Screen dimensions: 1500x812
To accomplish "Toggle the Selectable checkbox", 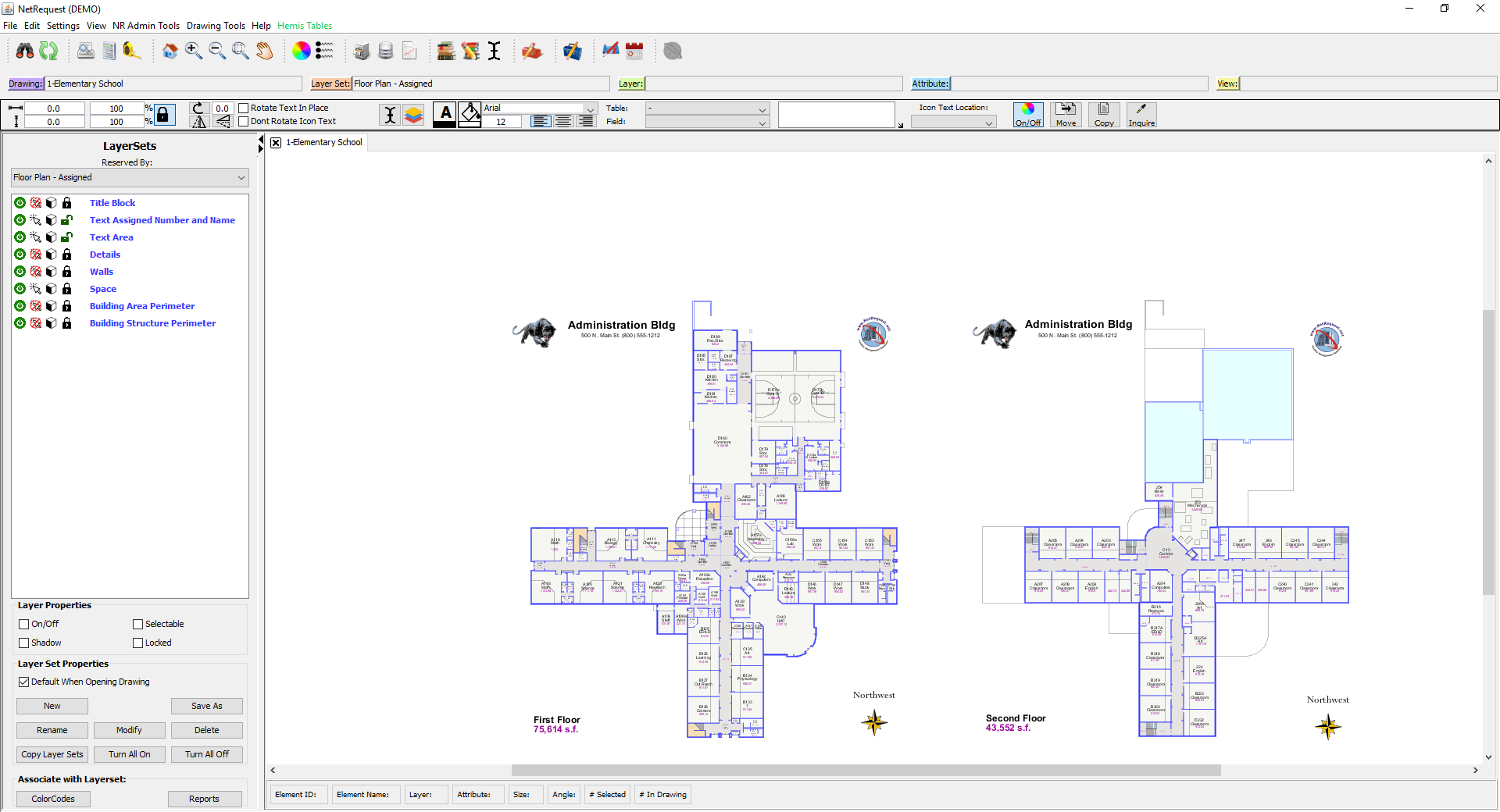I will pyautogui.click(x=138, y=625).
